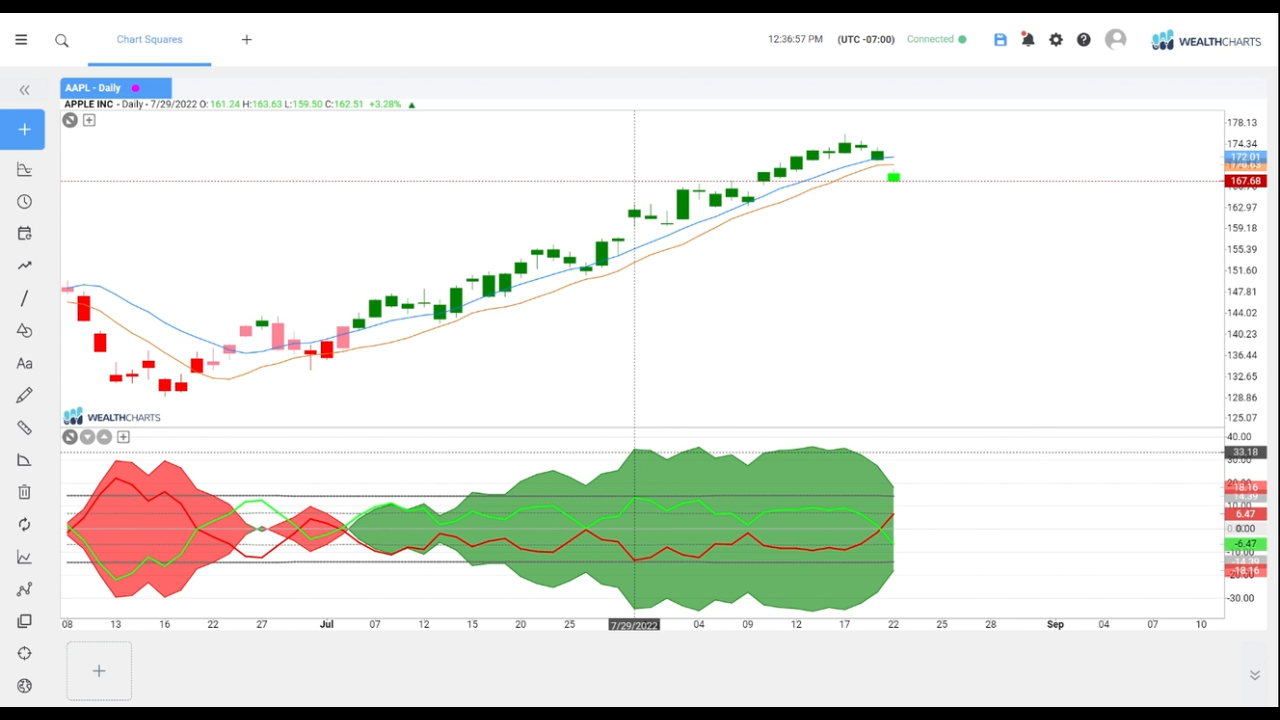Select the connected nodes path tool

point(24,589)
